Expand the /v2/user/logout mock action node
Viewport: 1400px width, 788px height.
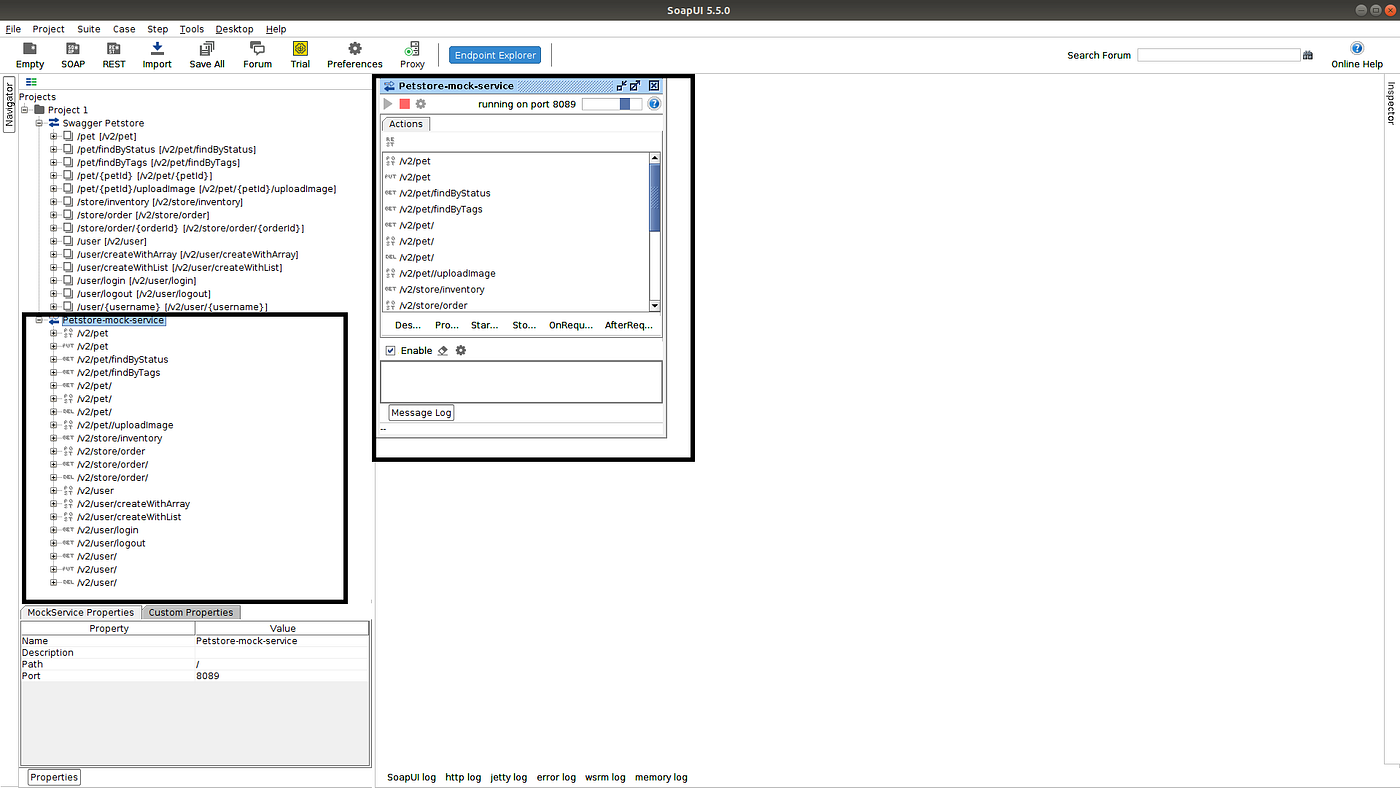54,543
